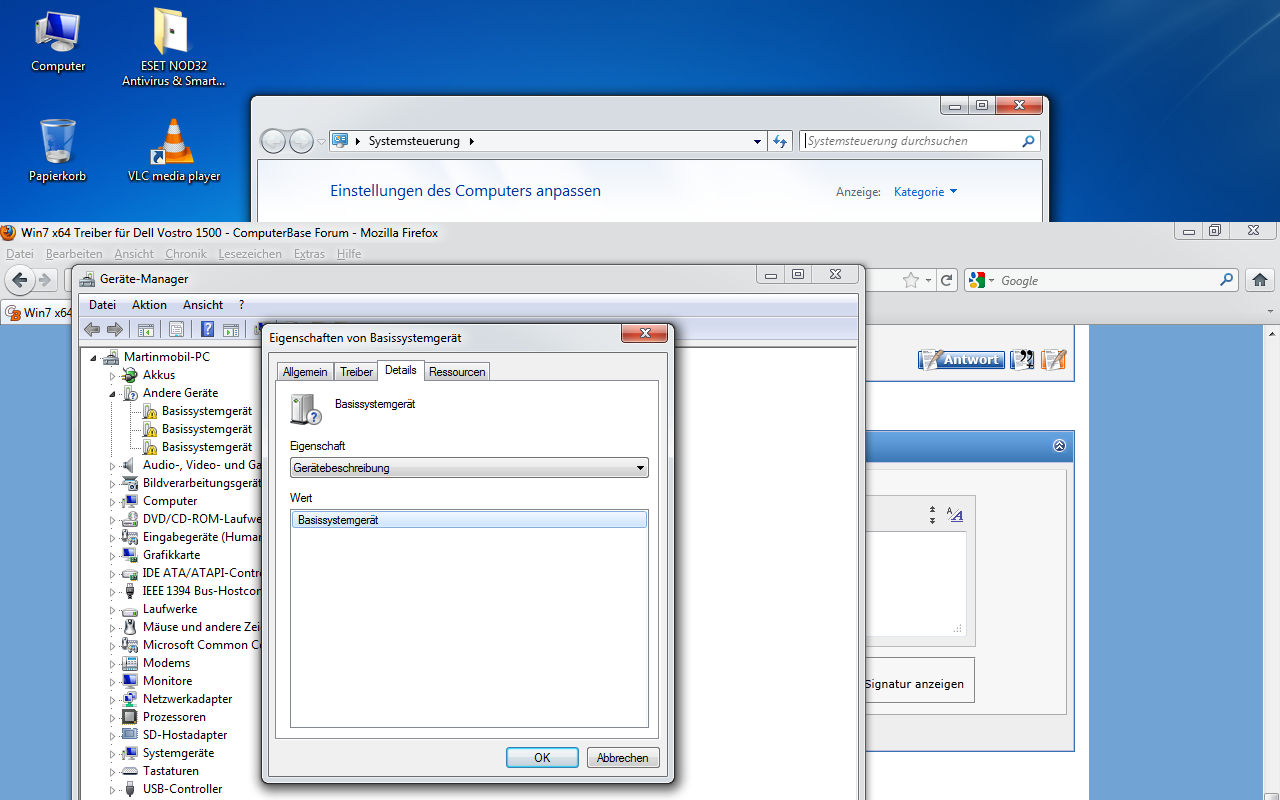
Task: Open the Lesezeichen menu in Firefox
Action: coord(250,254)
